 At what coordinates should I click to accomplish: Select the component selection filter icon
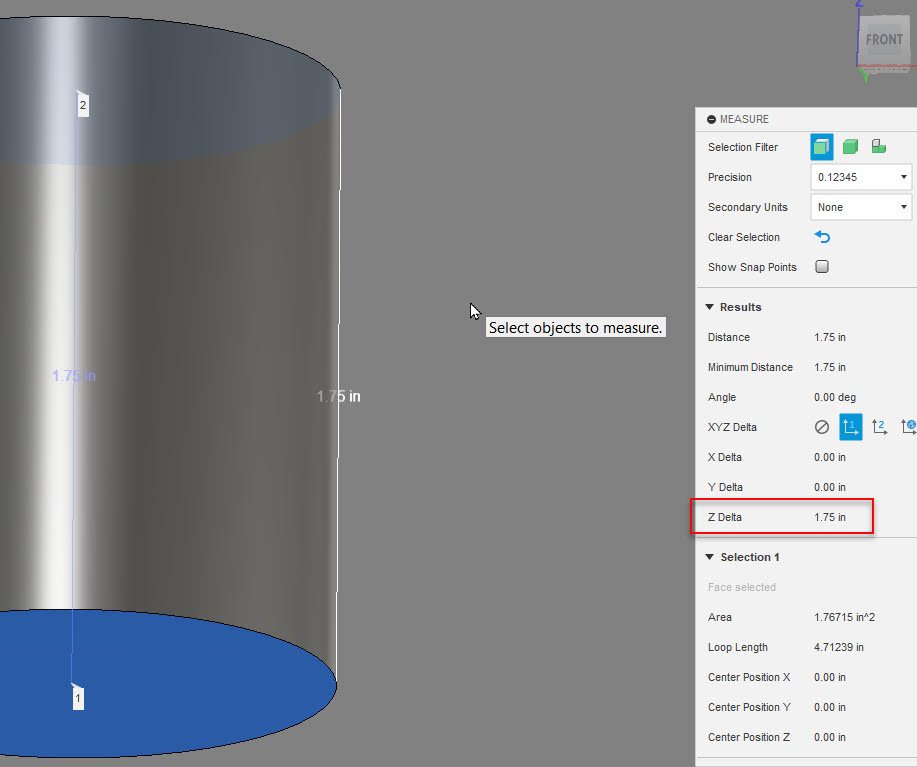tap(877, 146)
